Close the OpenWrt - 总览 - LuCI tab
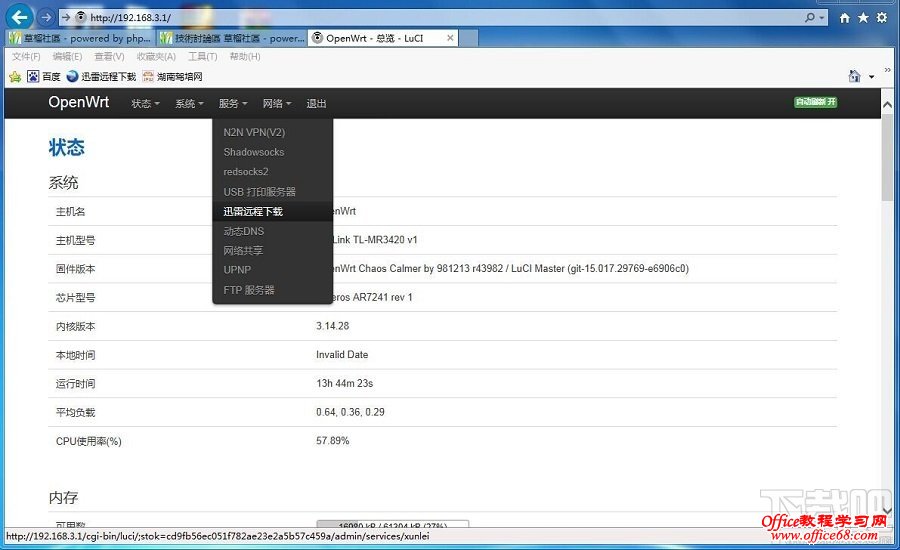The image size is (900, 550). click(450, 38)
